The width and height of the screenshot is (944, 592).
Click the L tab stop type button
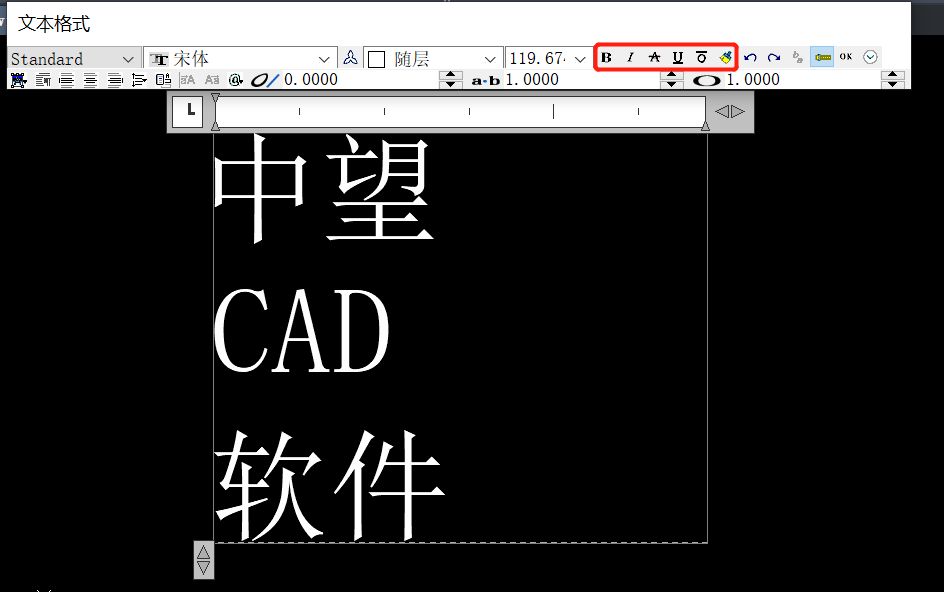pos(188,111)
